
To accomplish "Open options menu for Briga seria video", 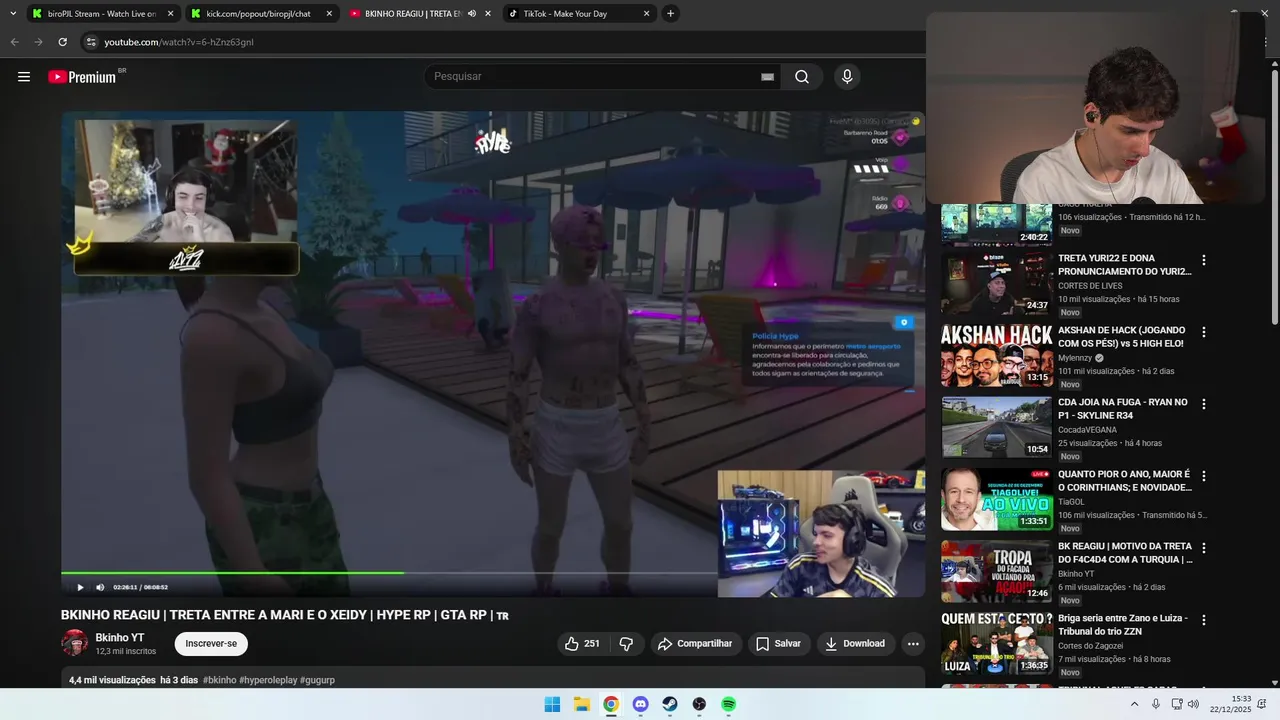I will (x=1204, y=620).
